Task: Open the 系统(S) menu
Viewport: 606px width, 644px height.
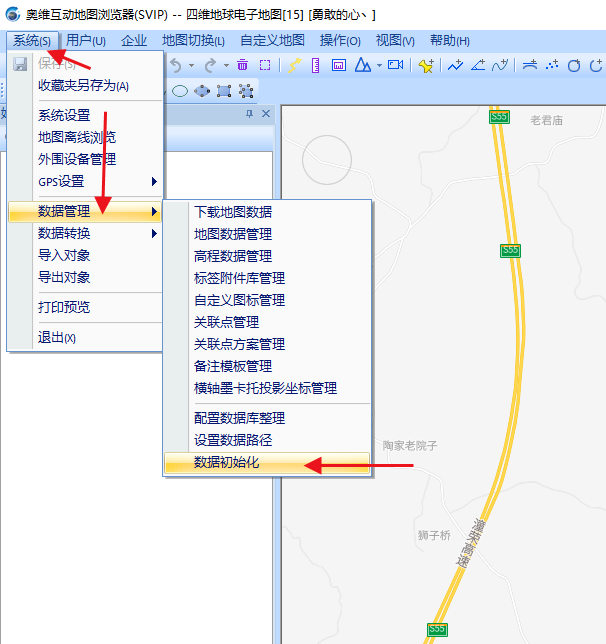Action: 32,41
